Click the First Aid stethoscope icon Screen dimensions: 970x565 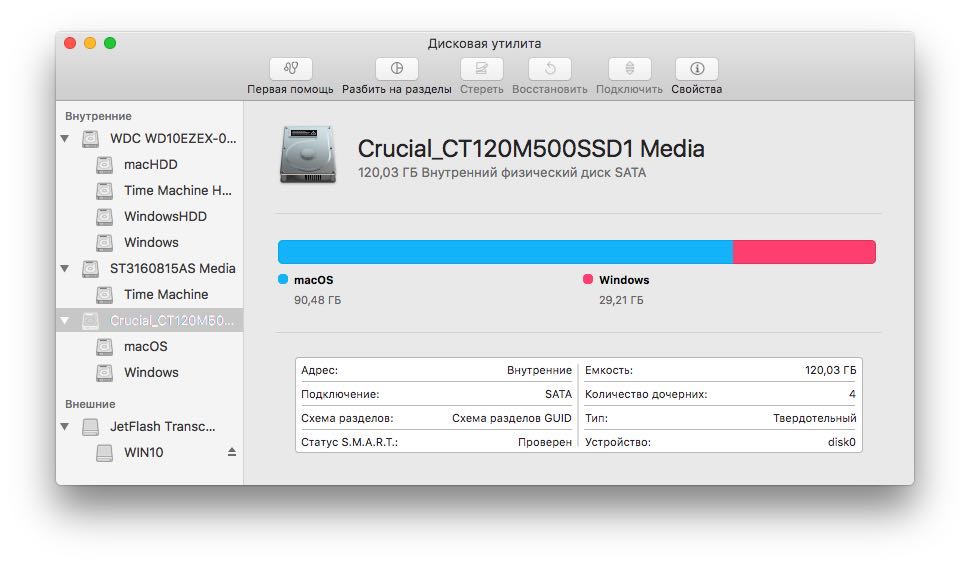pos(291,68)
